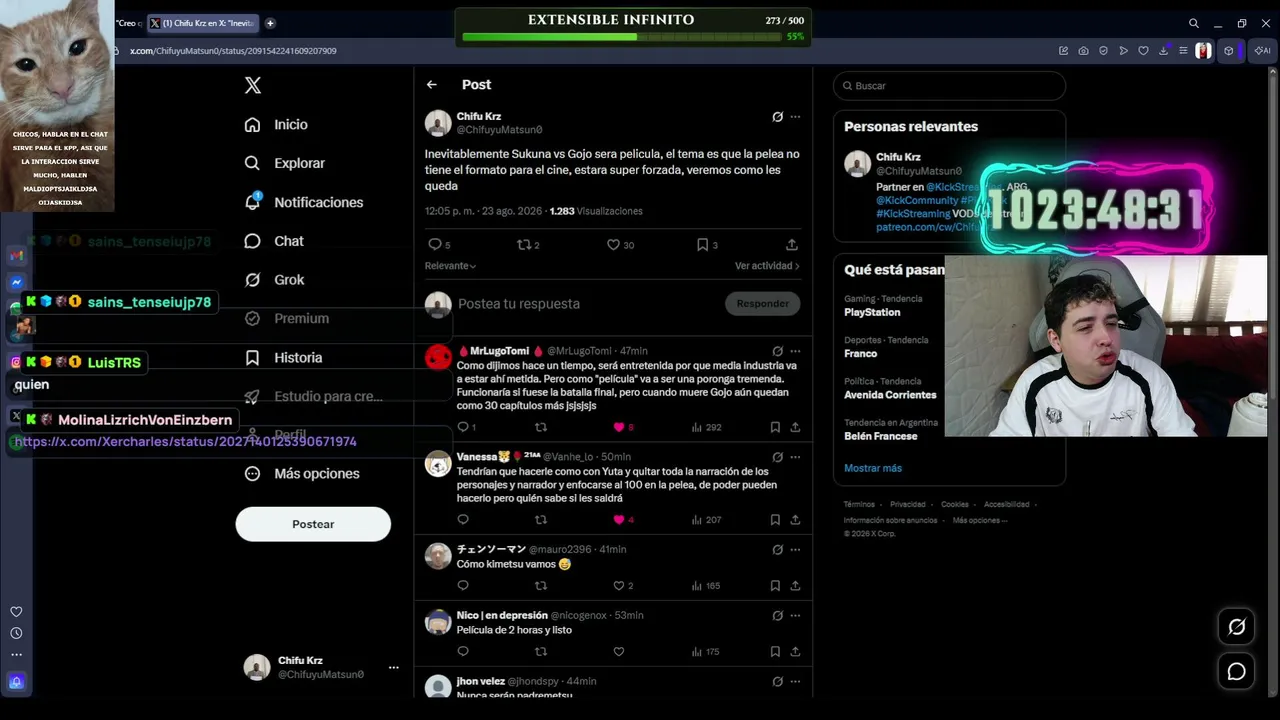1280x720 pixels.
Task: Select the Chifu Krz en X browser tab
Action: pos(203,23)
